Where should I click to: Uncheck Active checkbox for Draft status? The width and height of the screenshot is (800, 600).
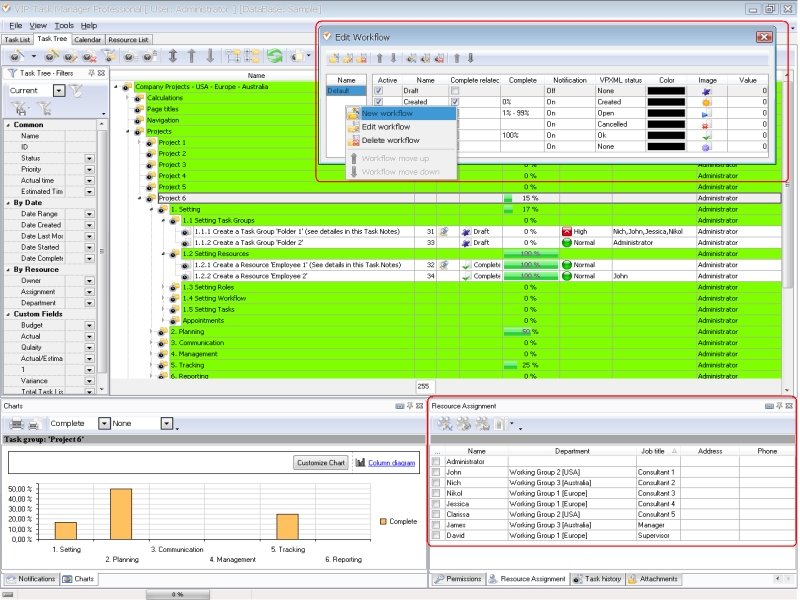tap(379, 91)
